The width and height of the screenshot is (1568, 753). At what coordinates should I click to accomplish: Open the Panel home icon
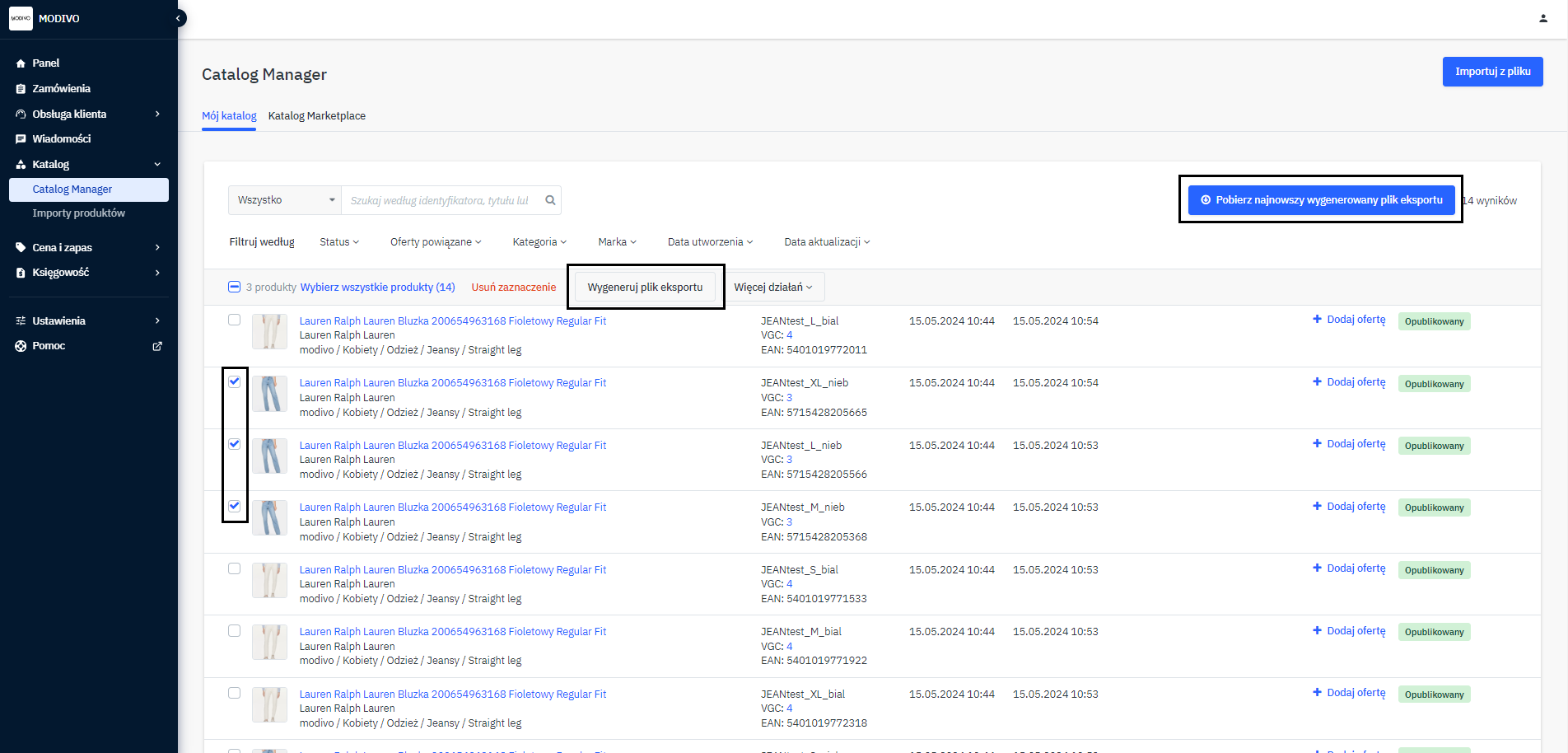click(x=21, y=63)
